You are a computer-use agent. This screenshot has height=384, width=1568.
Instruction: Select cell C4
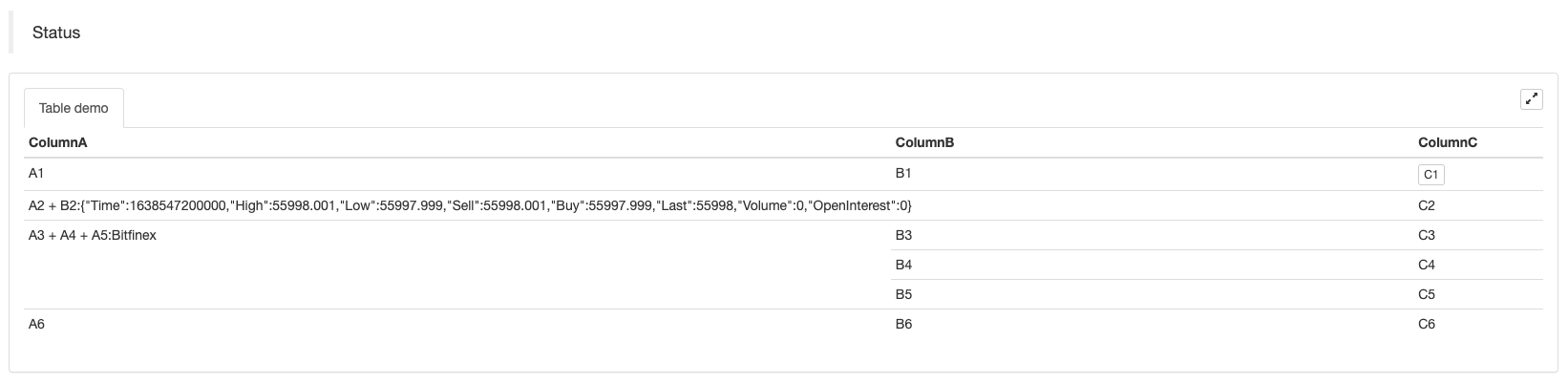click(1427, 265)
